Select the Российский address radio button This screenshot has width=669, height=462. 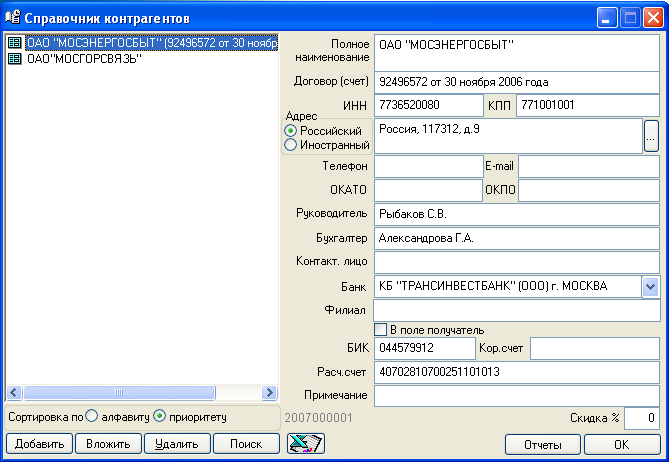coord(291,131)
